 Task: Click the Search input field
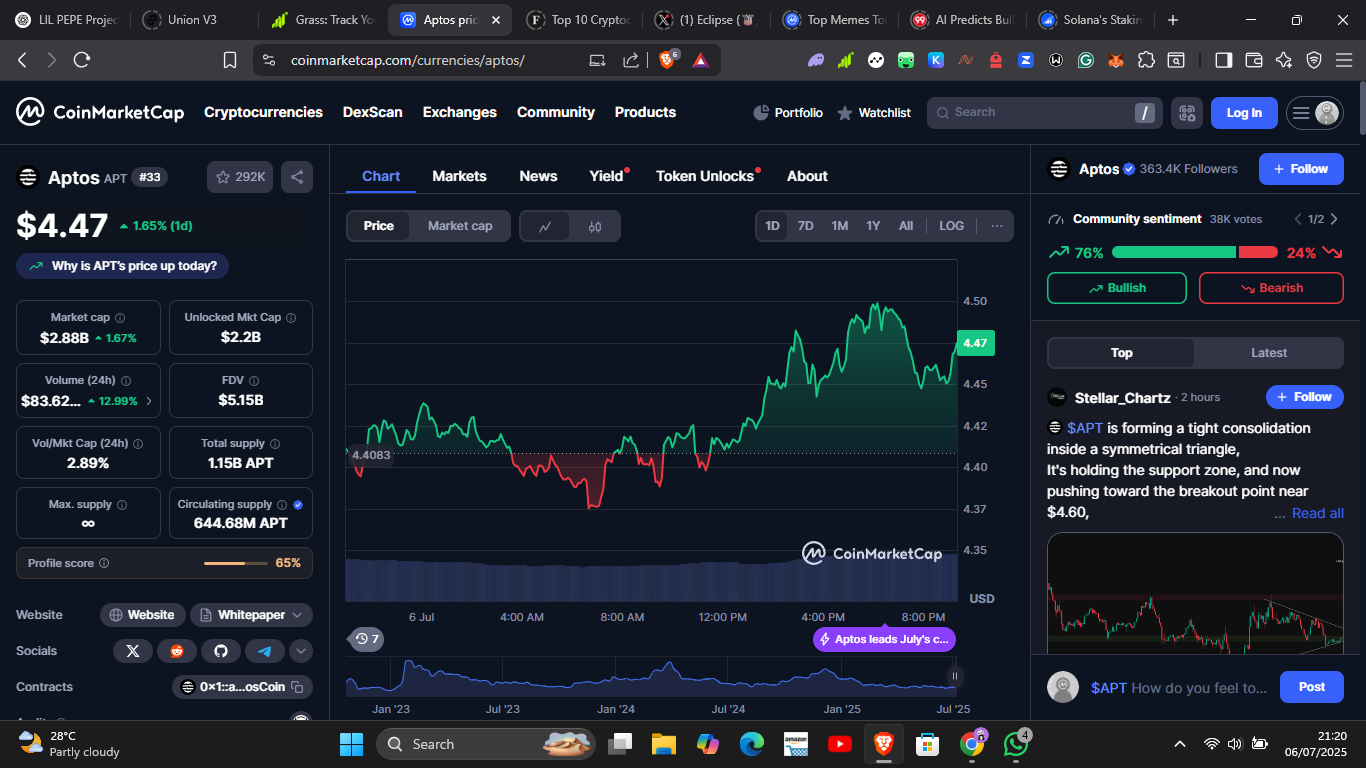pos(1044,113)
